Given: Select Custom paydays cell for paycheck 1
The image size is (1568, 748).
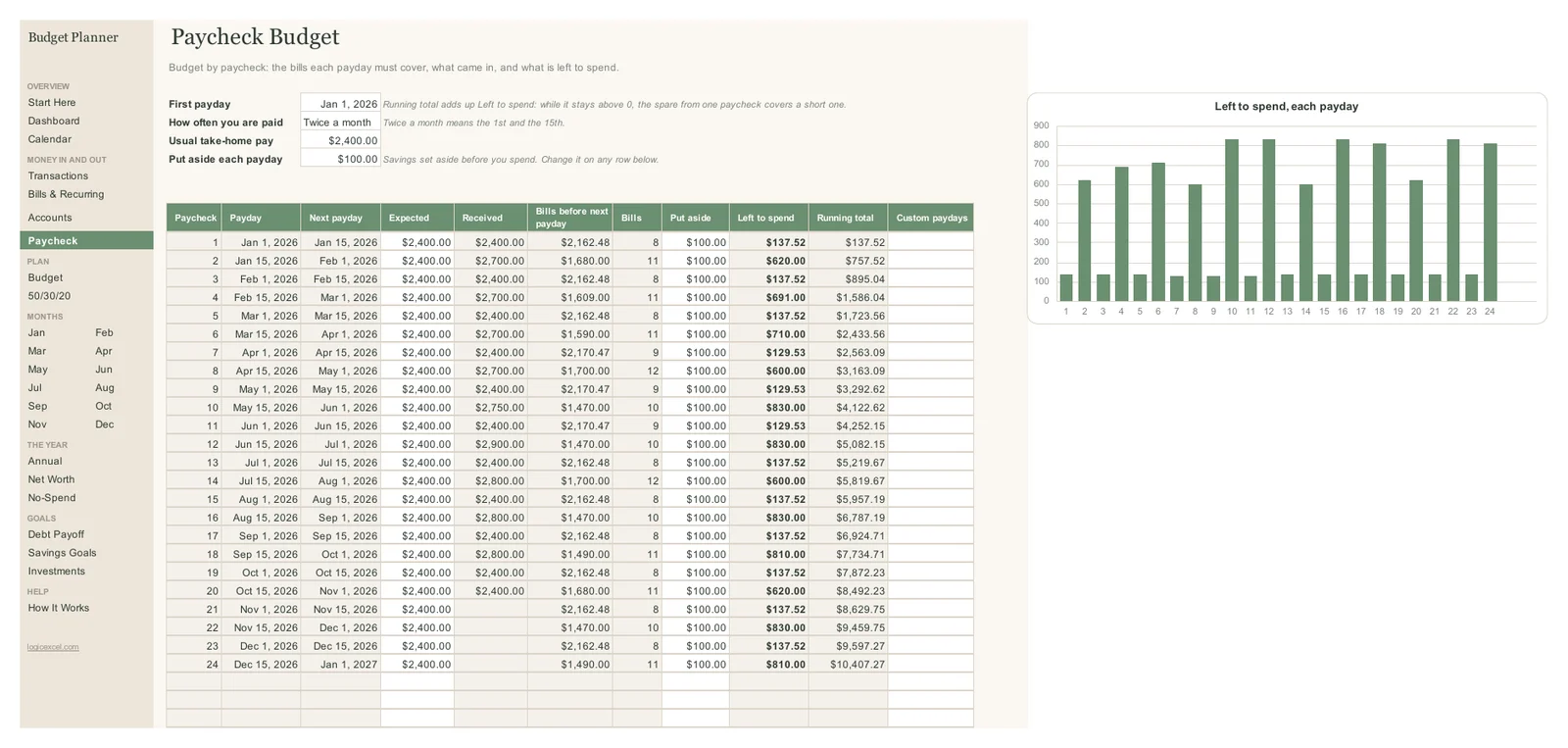Looking at the screenshot, I should click(x=931, y=242).
